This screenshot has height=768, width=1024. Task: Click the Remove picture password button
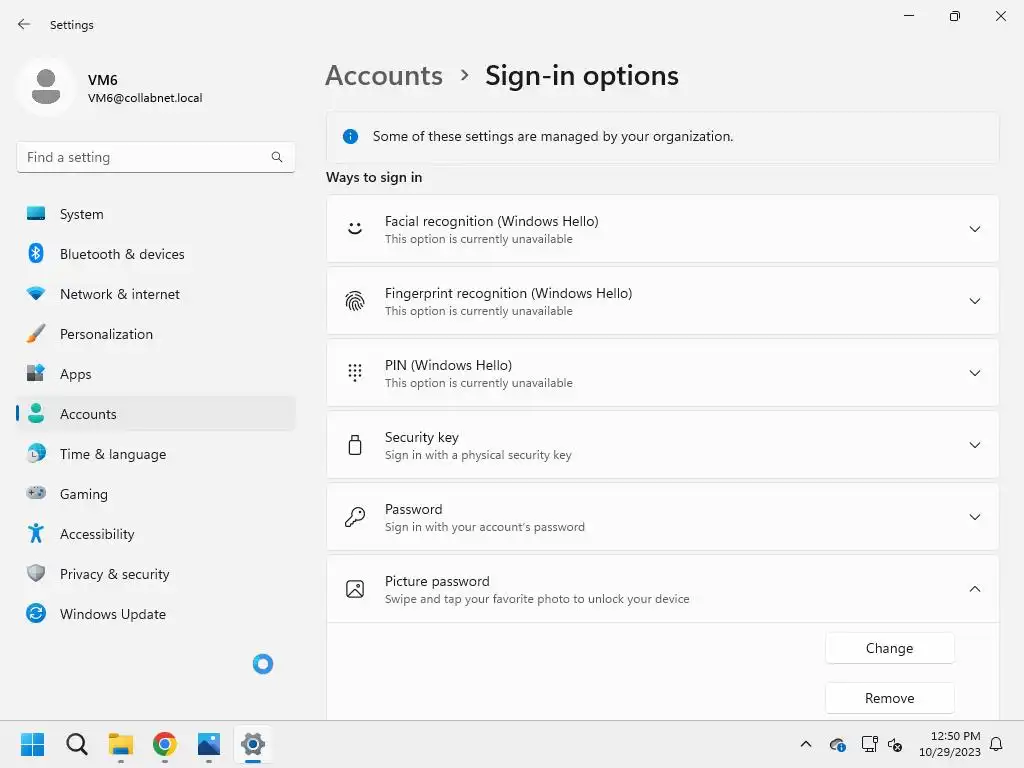pos(889,698)
